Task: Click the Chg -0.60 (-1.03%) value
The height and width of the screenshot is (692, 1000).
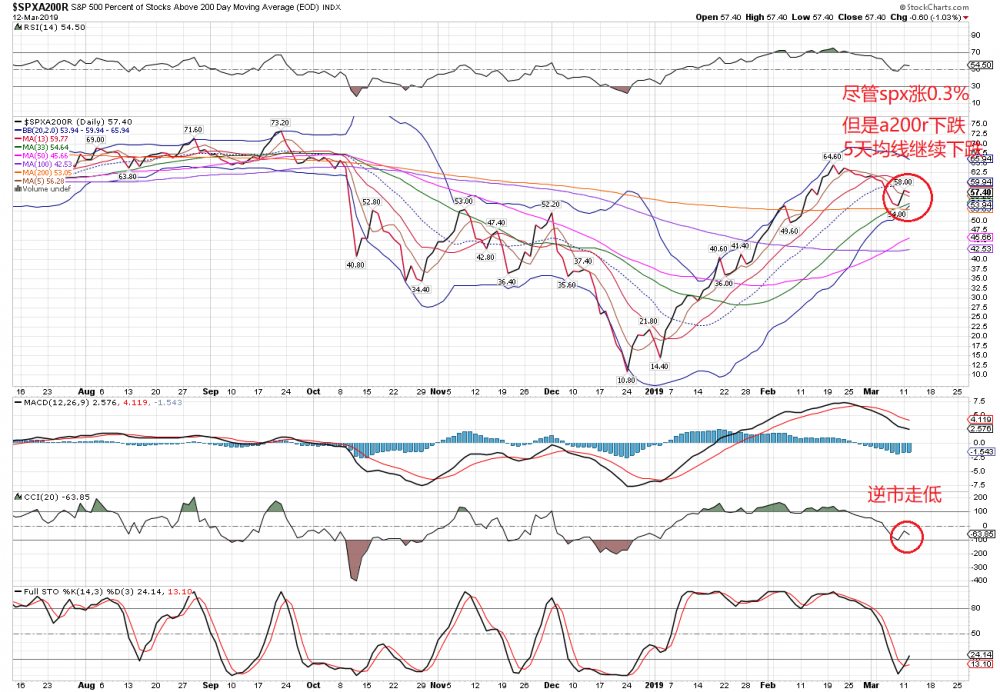Action: tap(925, 17)
